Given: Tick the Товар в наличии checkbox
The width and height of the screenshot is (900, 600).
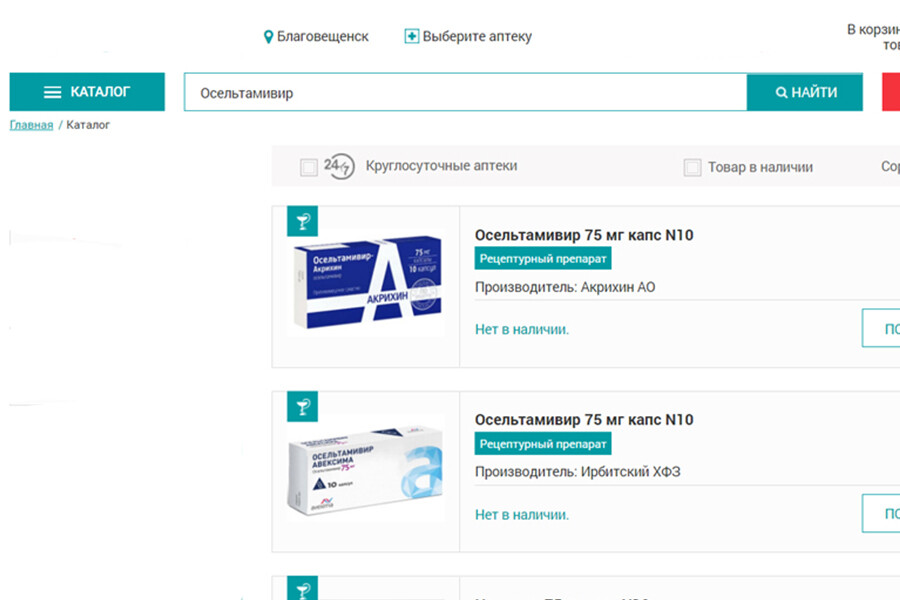Looking at the screenshot, I should [x=692, y=167].
